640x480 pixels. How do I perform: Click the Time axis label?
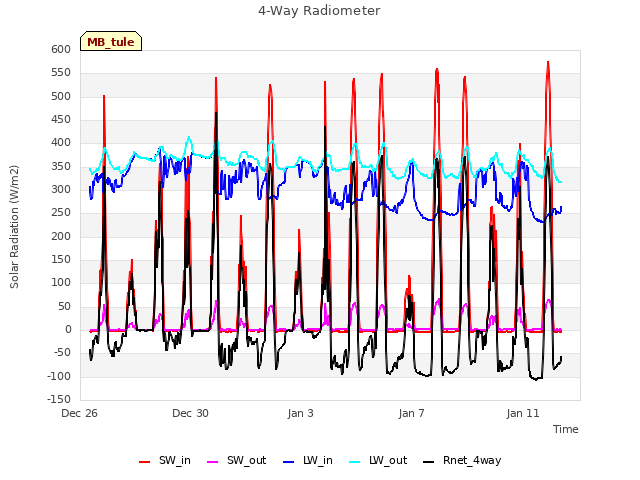click(x=566, y=429)
